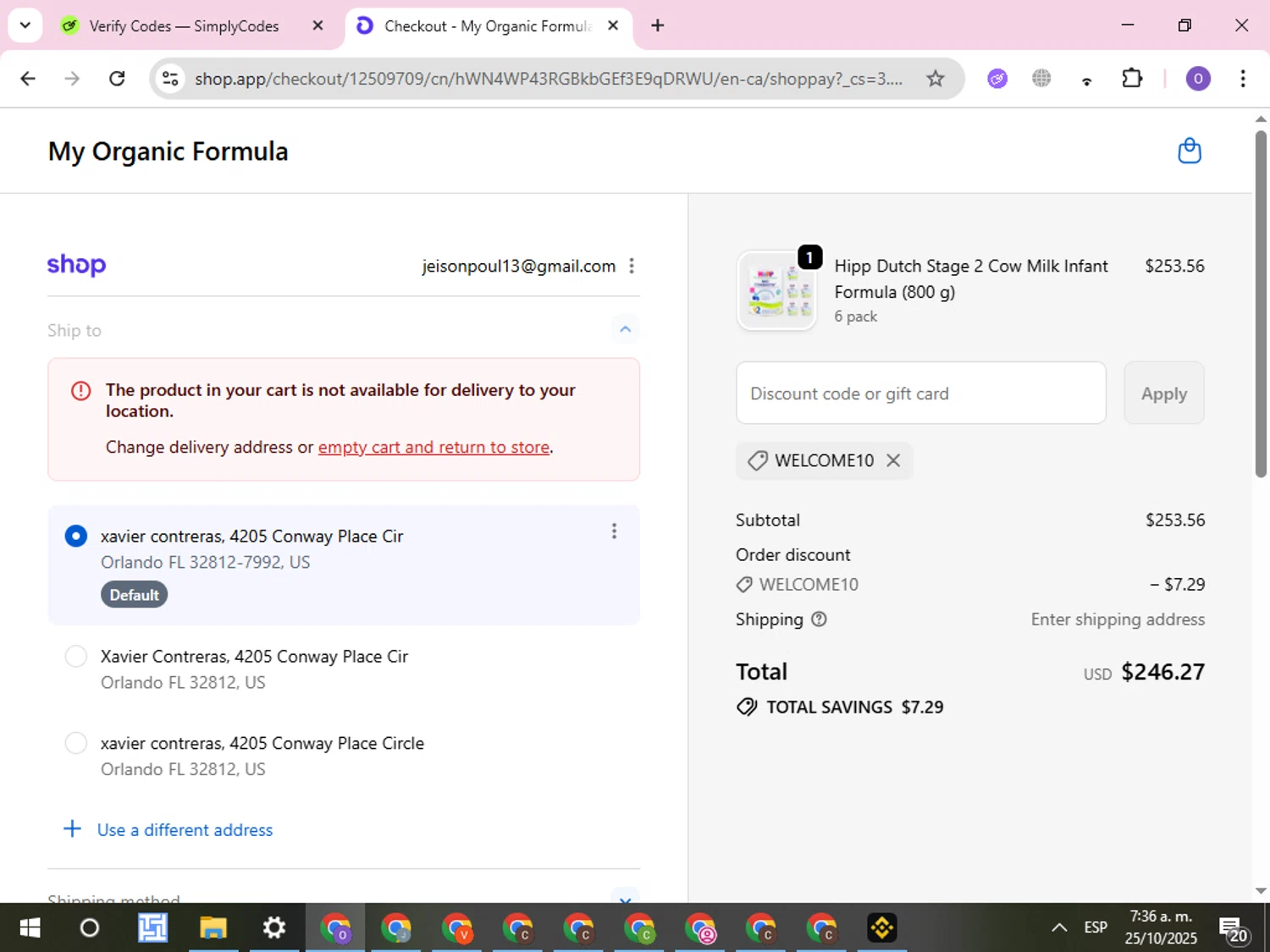Open the Extensions puzzle icon

1132,79
